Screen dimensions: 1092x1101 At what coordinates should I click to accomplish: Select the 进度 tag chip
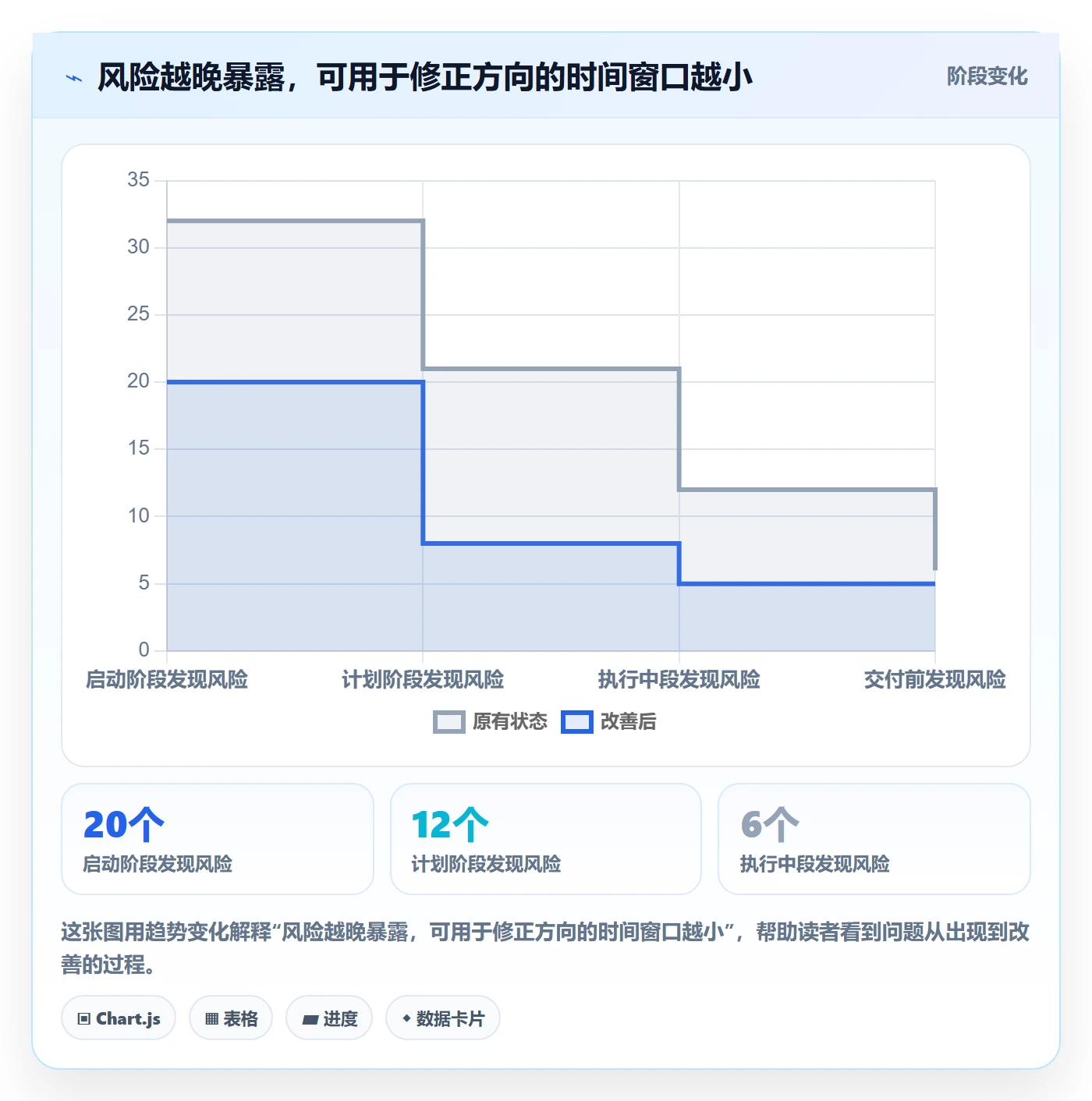[x=329, y=1018]
